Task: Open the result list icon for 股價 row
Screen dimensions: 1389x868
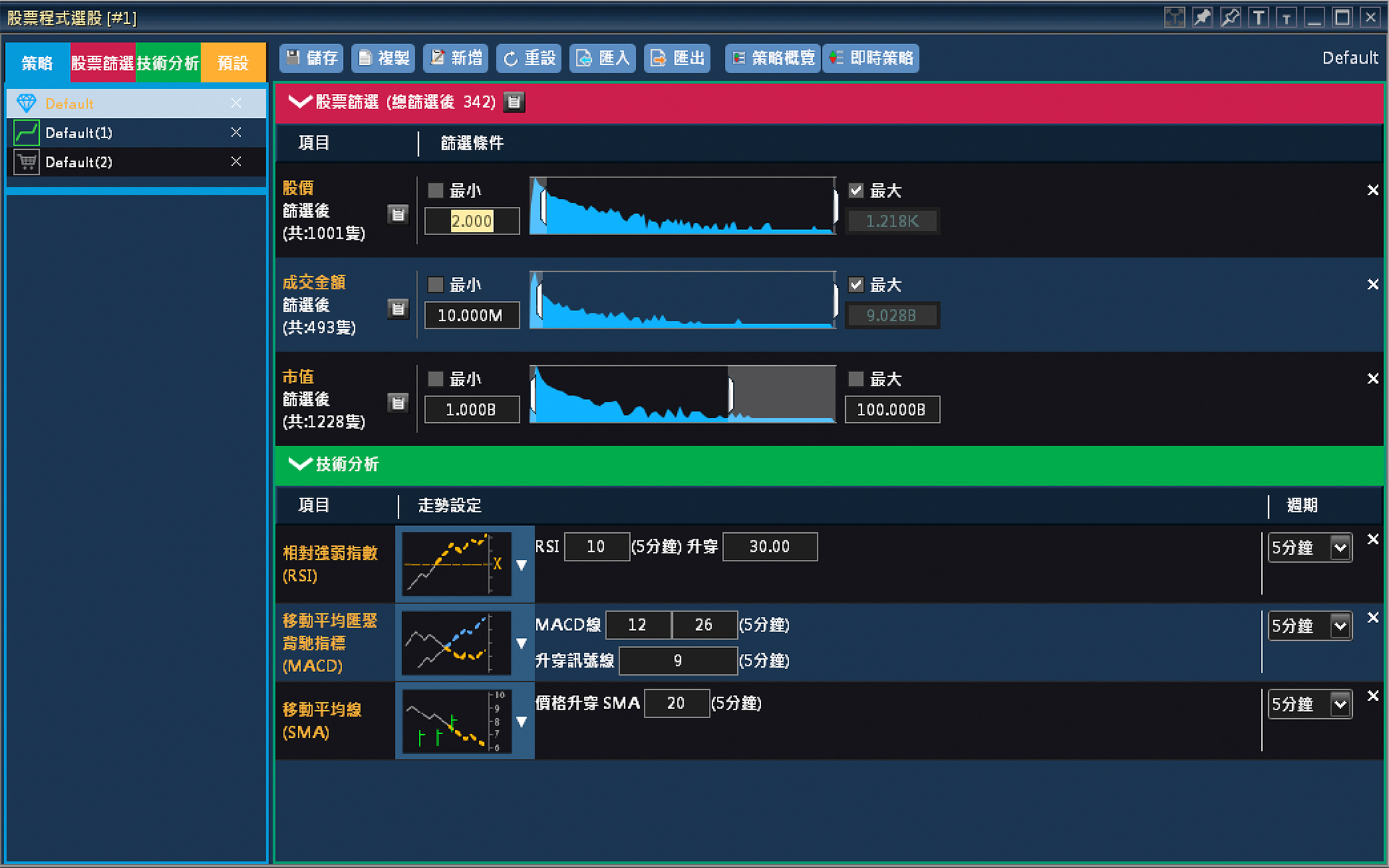Action: pos(398,214)
